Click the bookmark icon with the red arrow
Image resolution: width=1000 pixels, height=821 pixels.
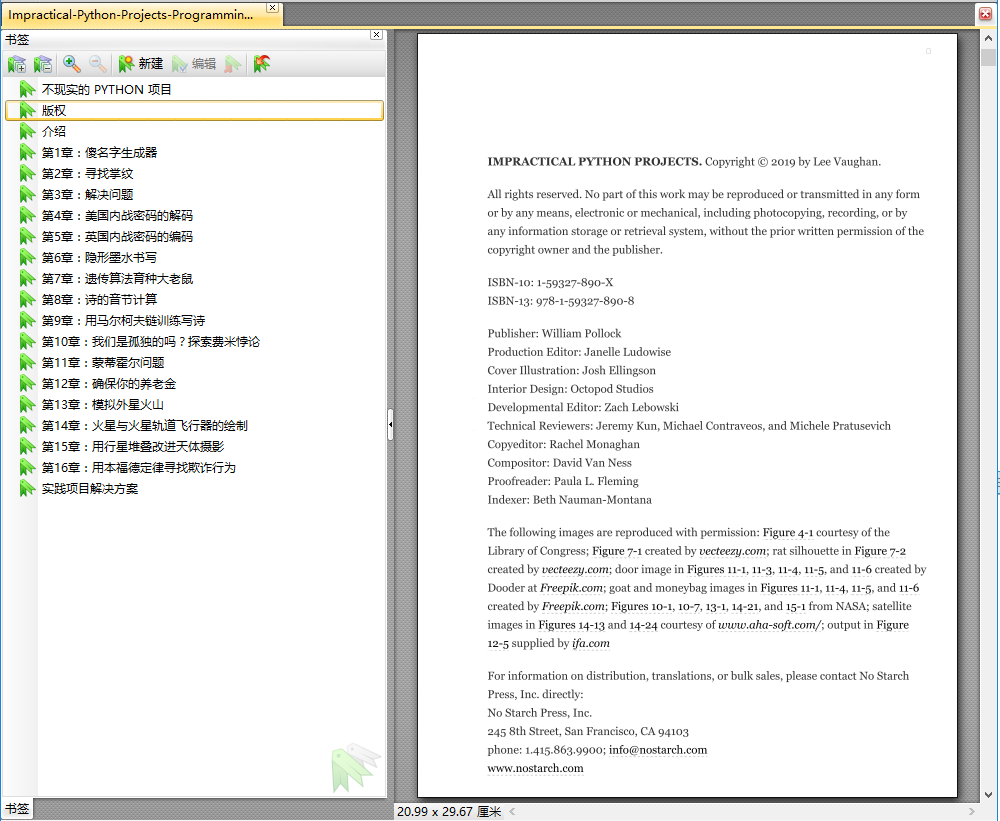tap(261, 64)
